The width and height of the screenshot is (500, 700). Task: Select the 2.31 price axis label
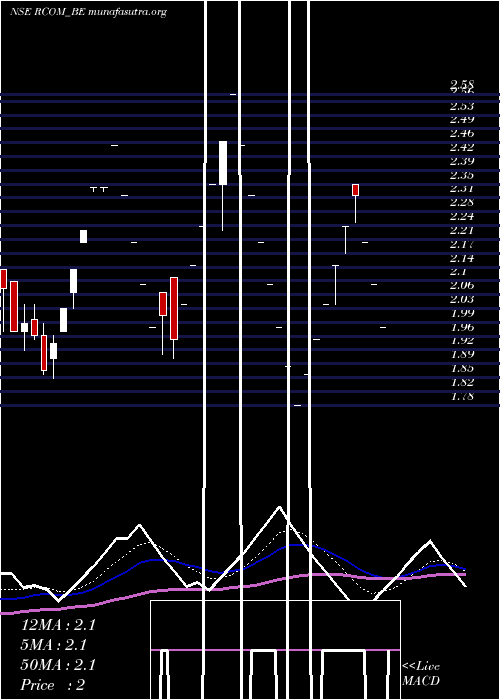[x=462, y=188]
